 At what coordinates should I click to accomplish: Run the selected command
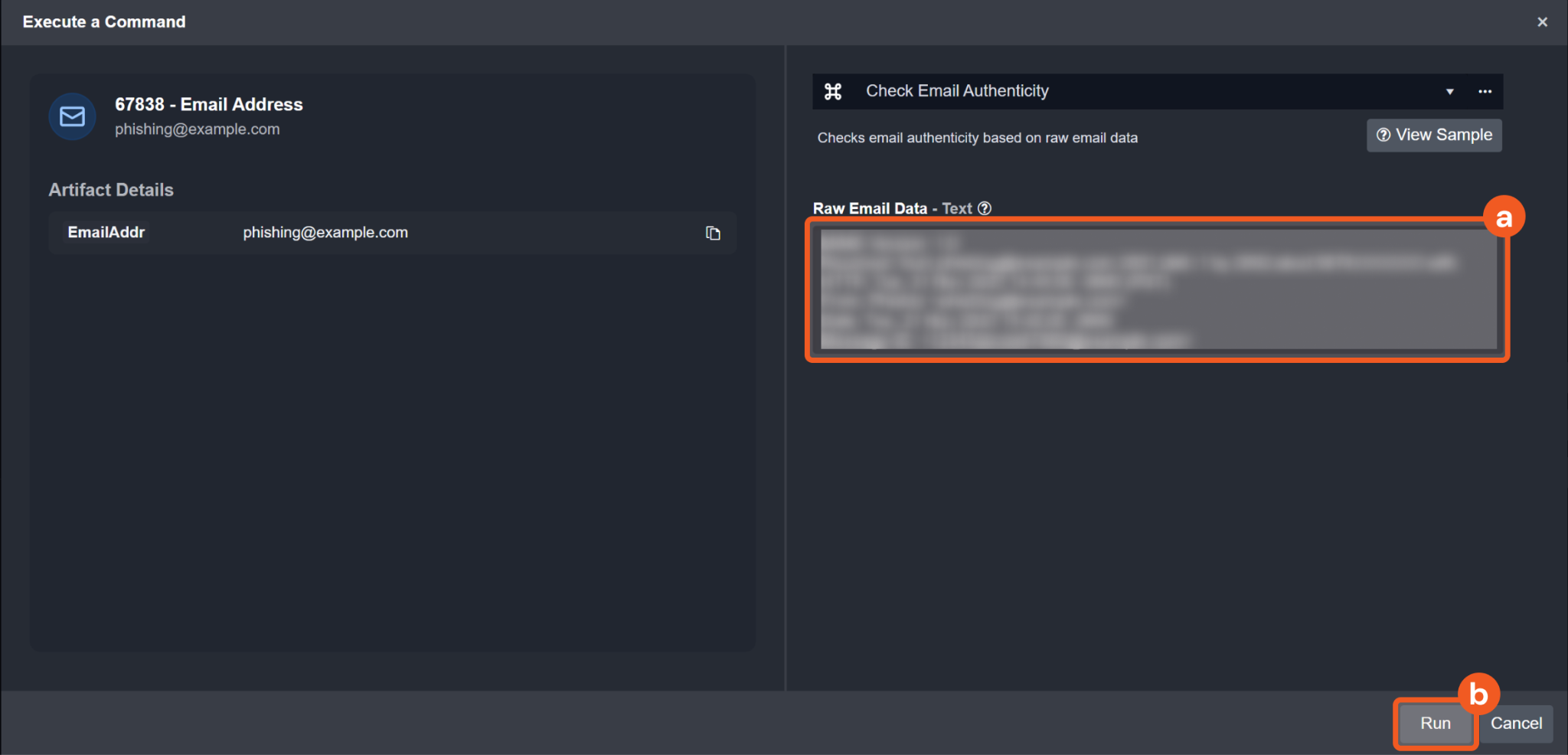click(1435, 724)
